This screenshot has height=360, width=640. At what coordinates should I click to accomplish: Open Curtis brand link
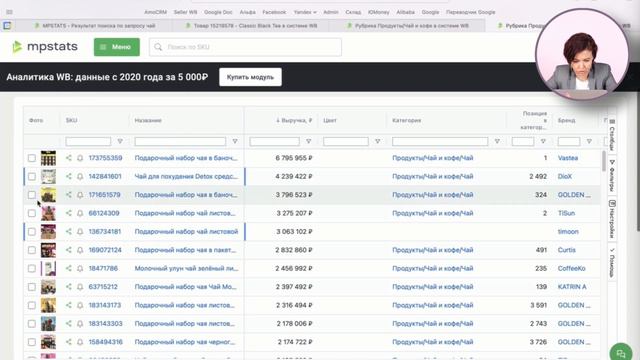567,250
